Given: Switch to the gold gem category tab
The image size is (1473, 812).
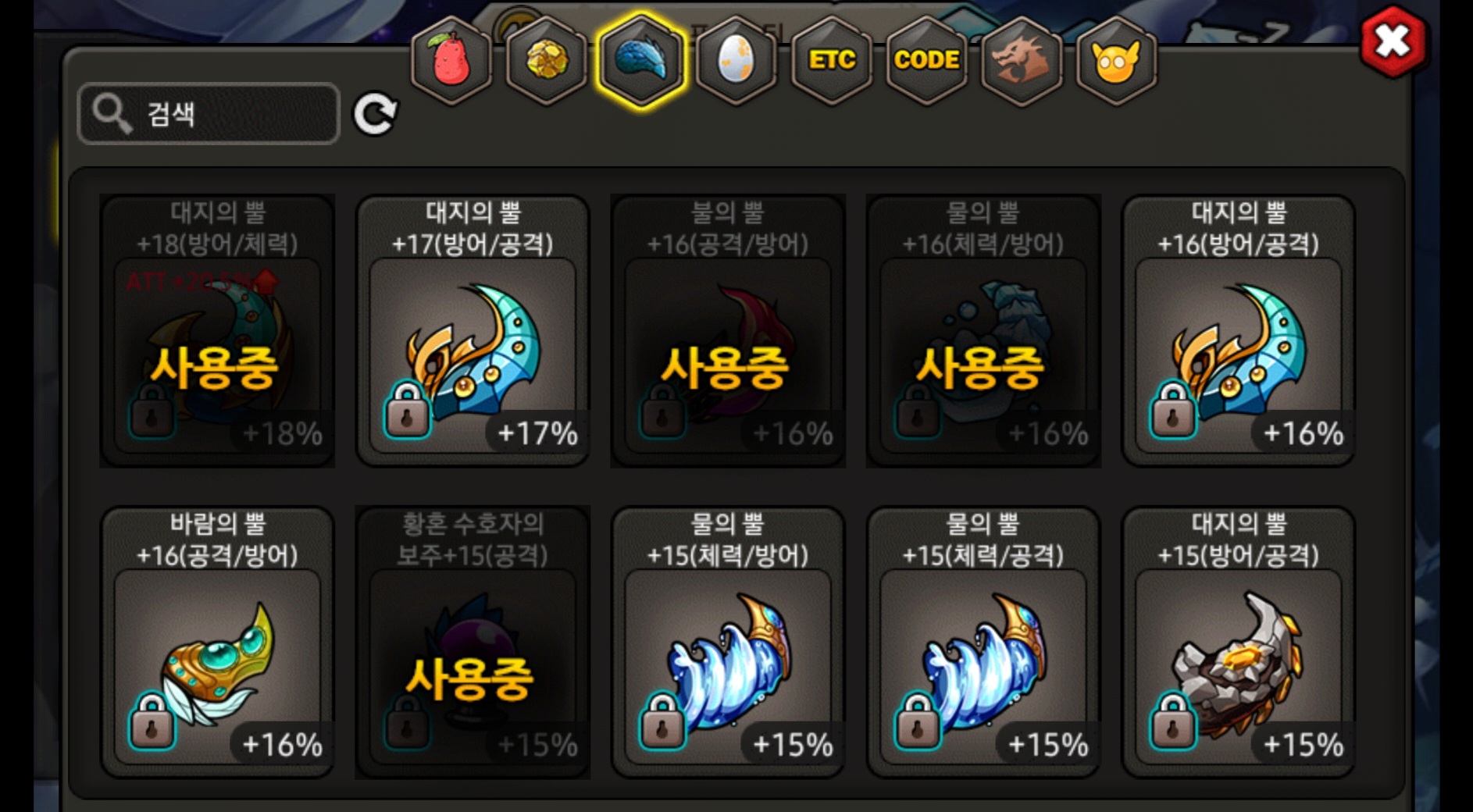Looking at the screenshot, I should (x=546, y=61).
